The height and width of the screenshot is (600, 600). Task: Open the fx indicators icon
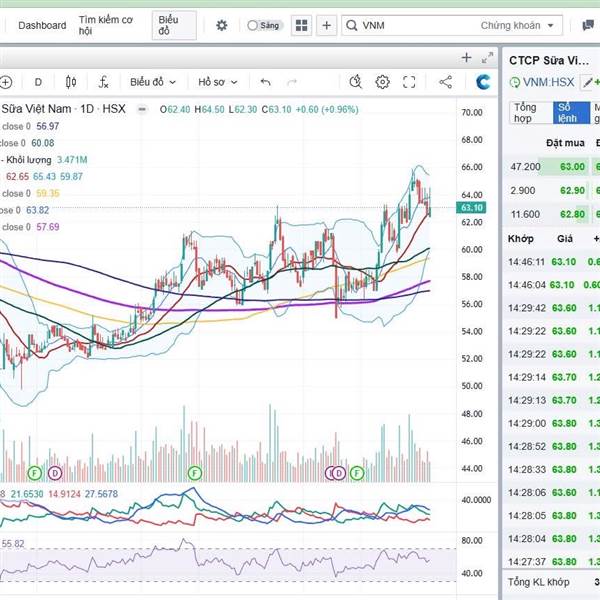pos(103,82)
